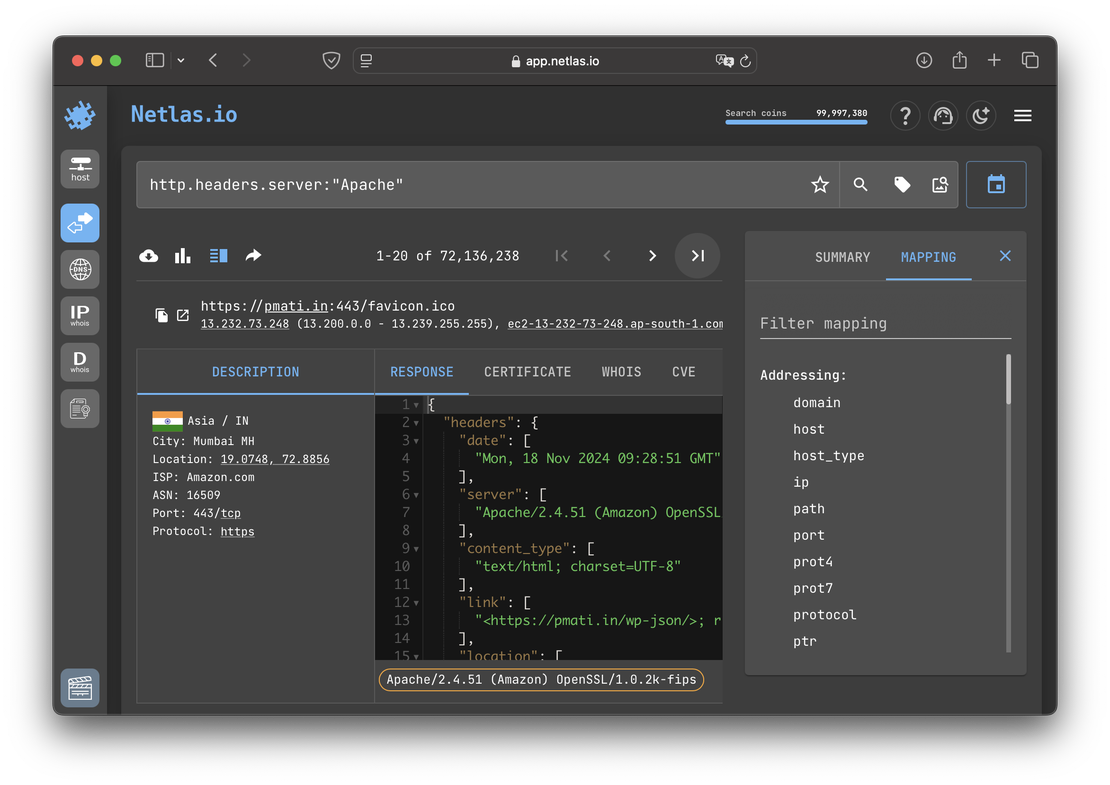Toggle dark theme with the moon icon

click(981, 115)
